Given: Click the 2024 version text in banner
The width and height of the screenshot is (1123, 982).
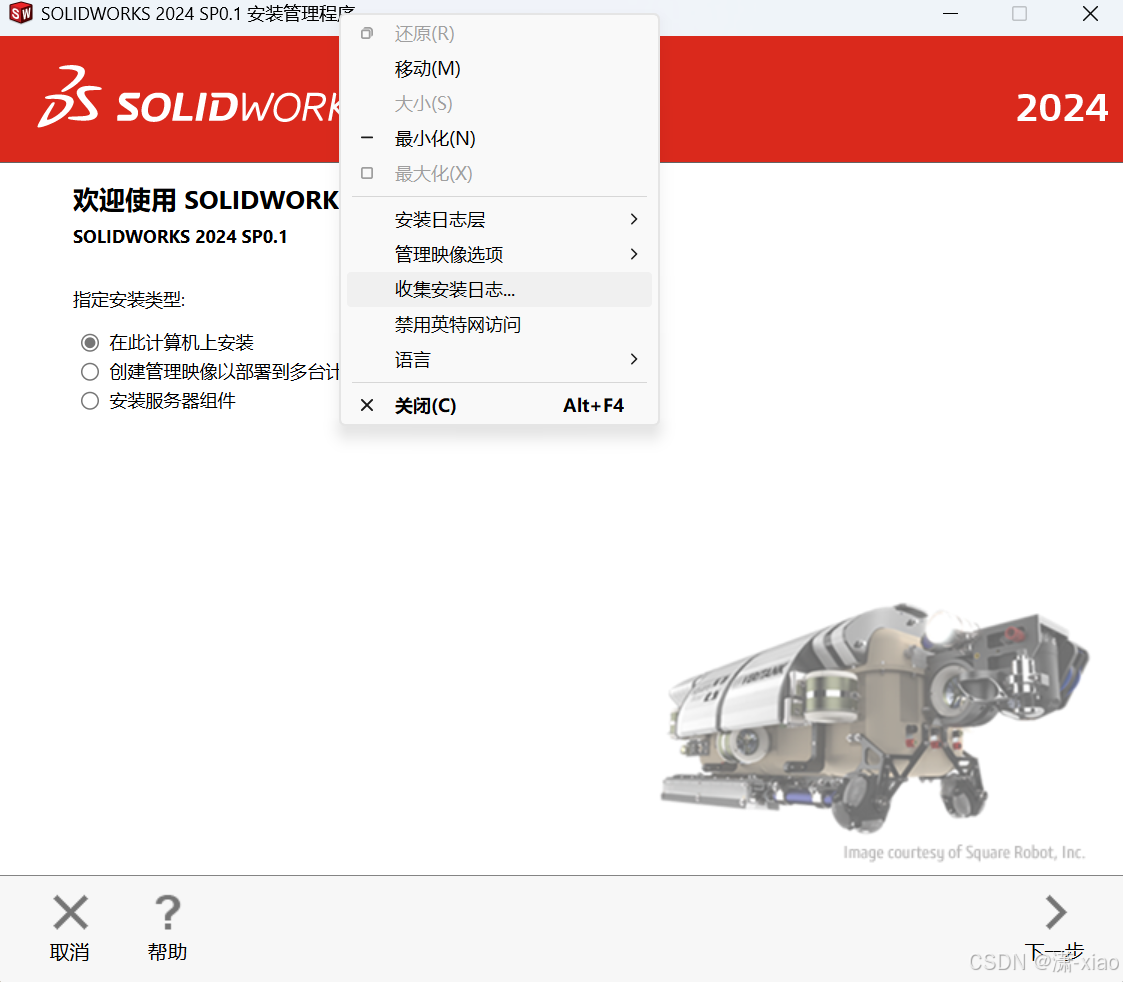Looking at the screenshot, I should point(1062,108).
